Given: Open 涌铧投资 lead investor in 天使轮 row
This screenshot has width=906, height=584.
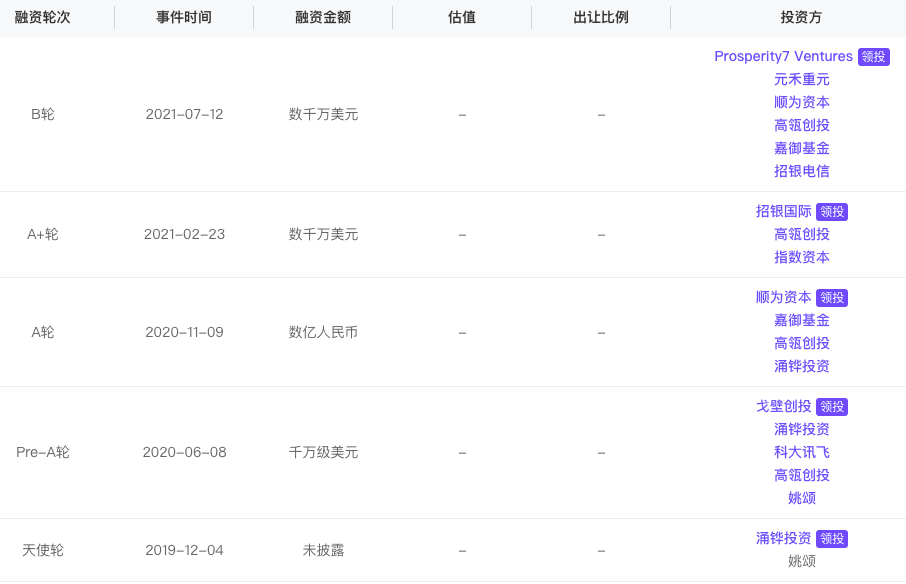Looking at the screenshot, I should click(x=784, y=538).
